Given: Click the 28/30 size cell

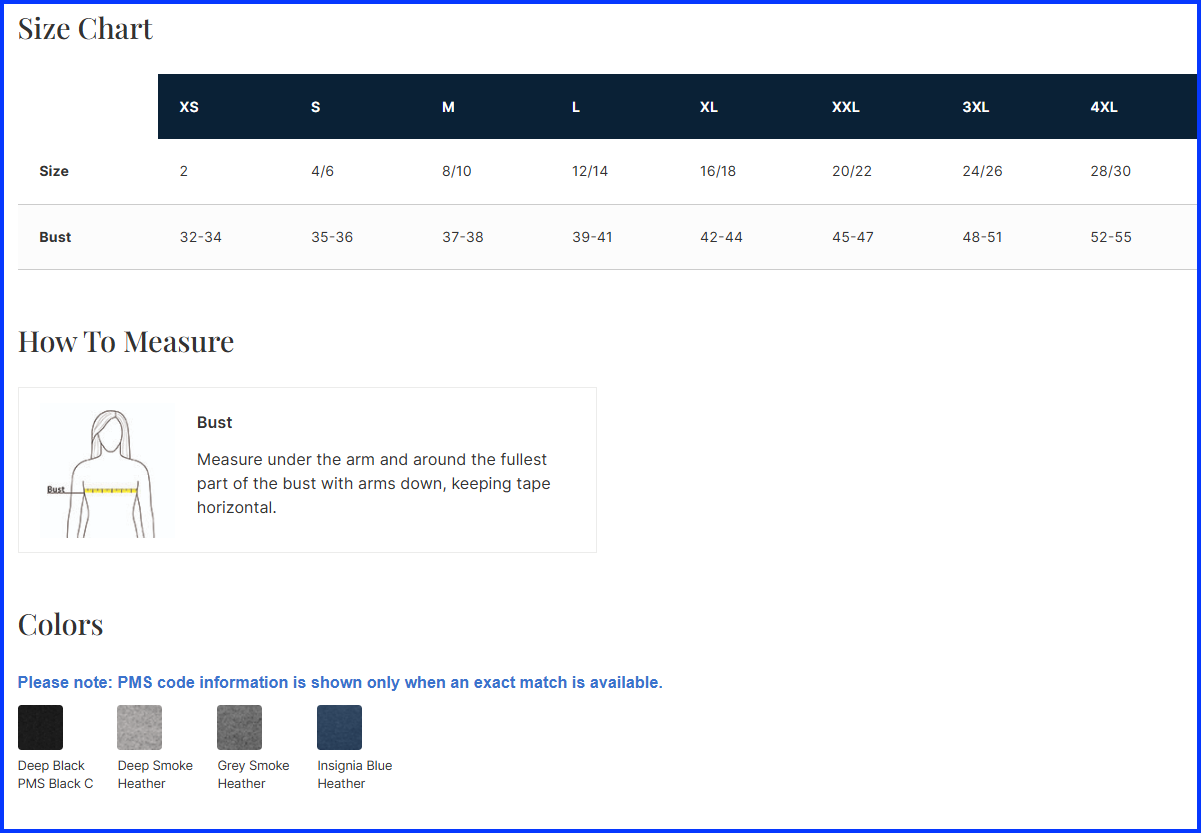Looking at the screenshot, I should coord(1110,171).
